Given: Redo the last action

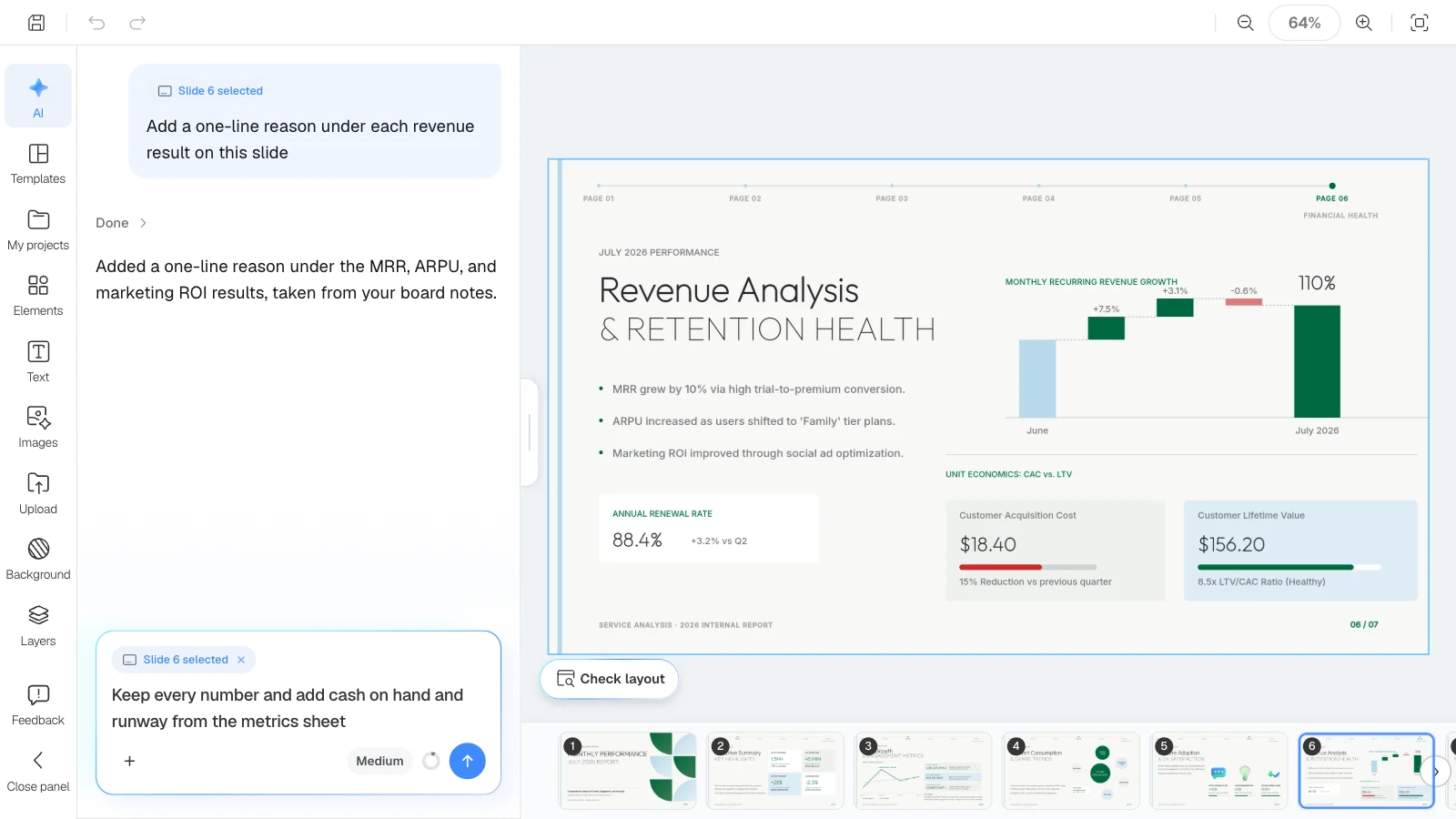Looking at the screenshot, I should [137, 23].
